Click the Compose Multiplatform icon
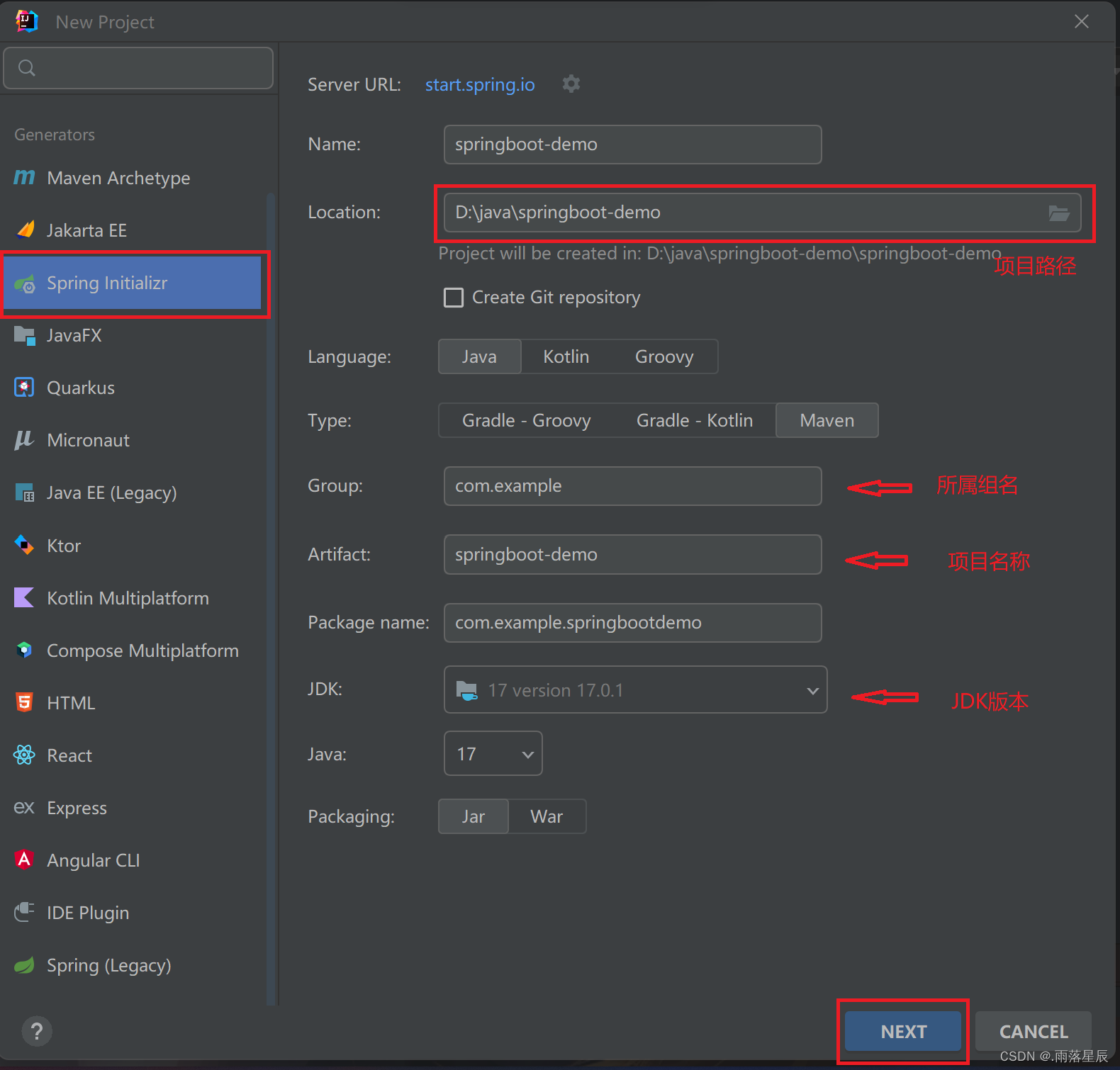This screenshot has width=1120, height=1070. pos(25,650)
